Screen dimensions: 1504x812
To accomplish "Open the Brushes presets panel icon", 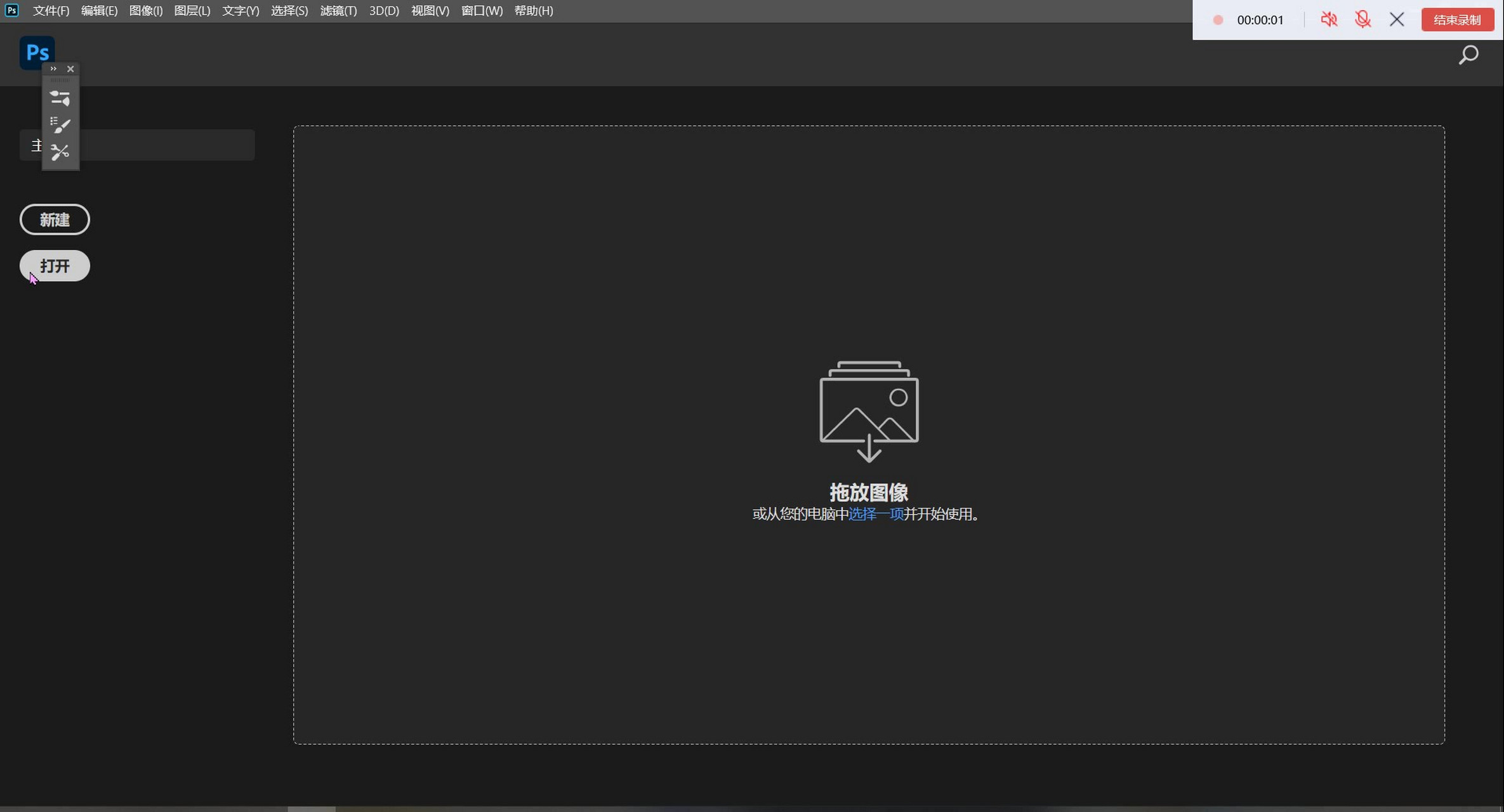I will point(60,125).
